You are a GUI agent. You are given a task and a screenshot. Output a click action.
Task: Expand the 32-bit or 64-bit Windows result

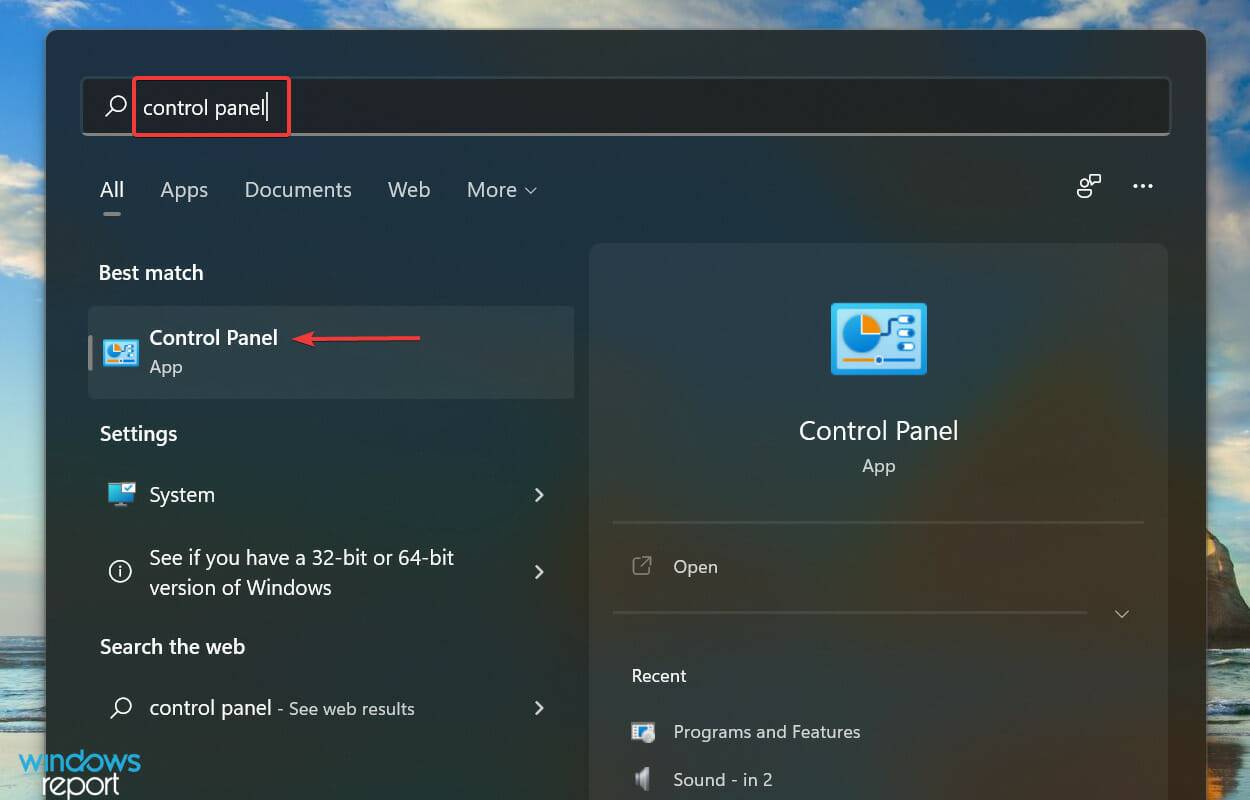pos(539,572)
